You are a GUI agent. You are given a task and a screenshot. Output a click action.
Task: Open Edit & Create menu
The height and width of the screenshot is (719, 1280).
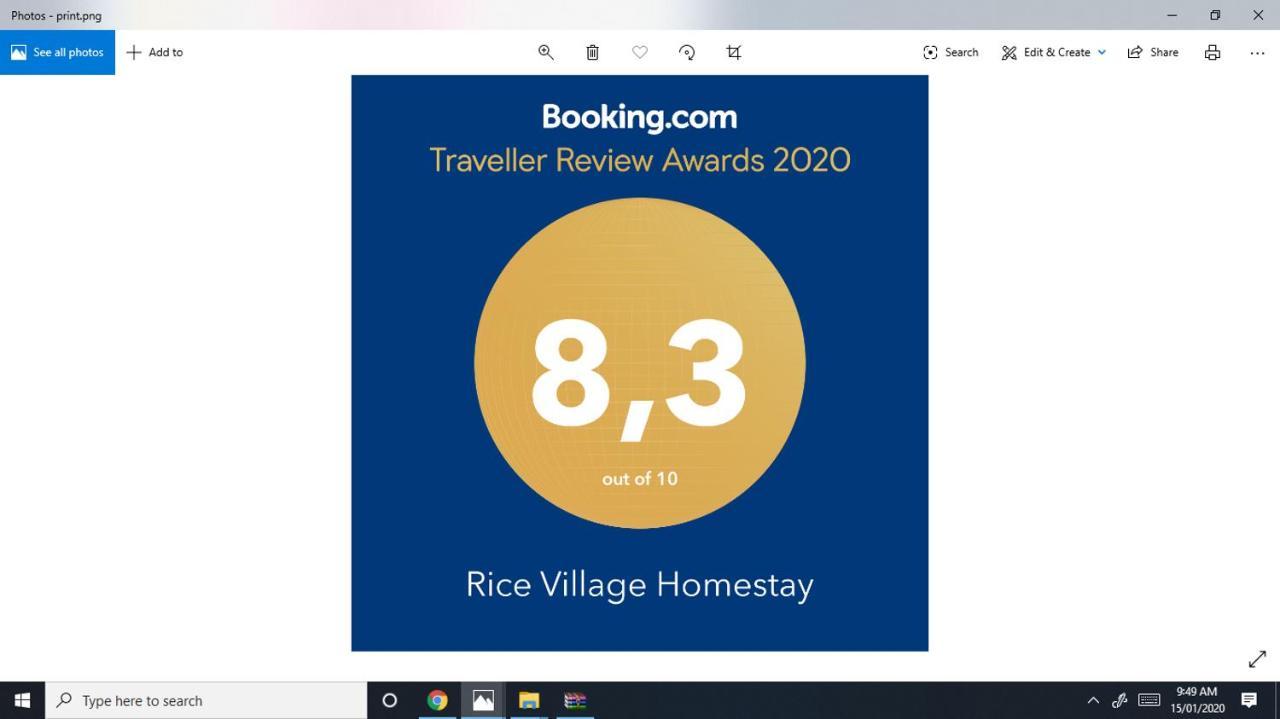point(1054,52)
